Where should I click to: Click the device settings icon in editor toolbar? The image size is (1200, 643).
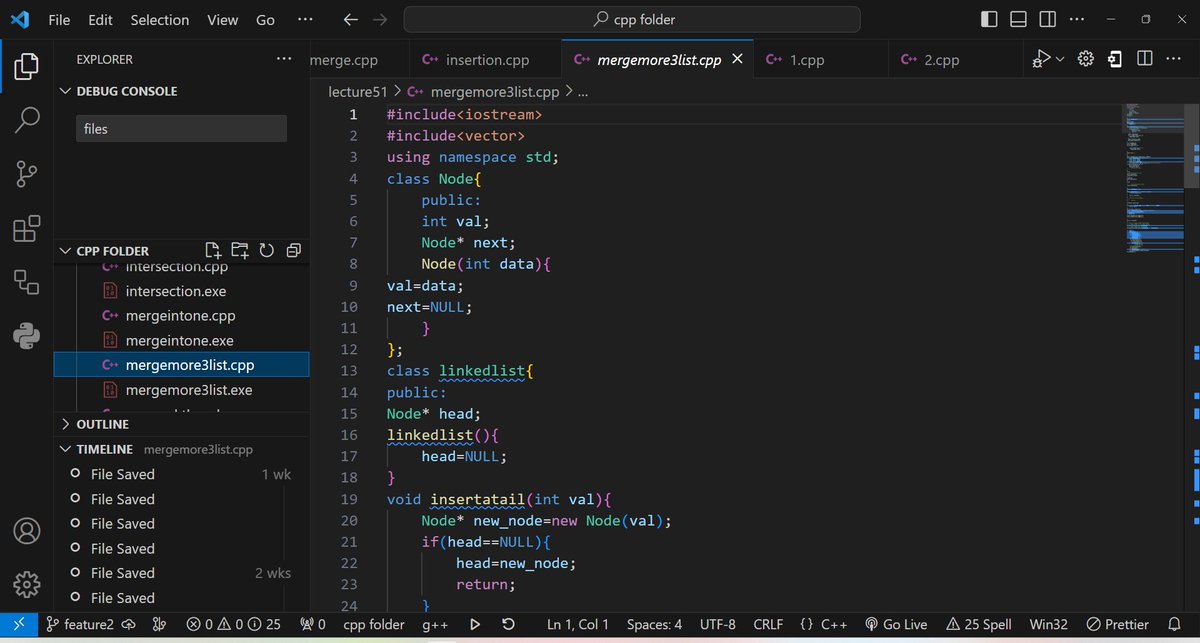coord(1115,59)
